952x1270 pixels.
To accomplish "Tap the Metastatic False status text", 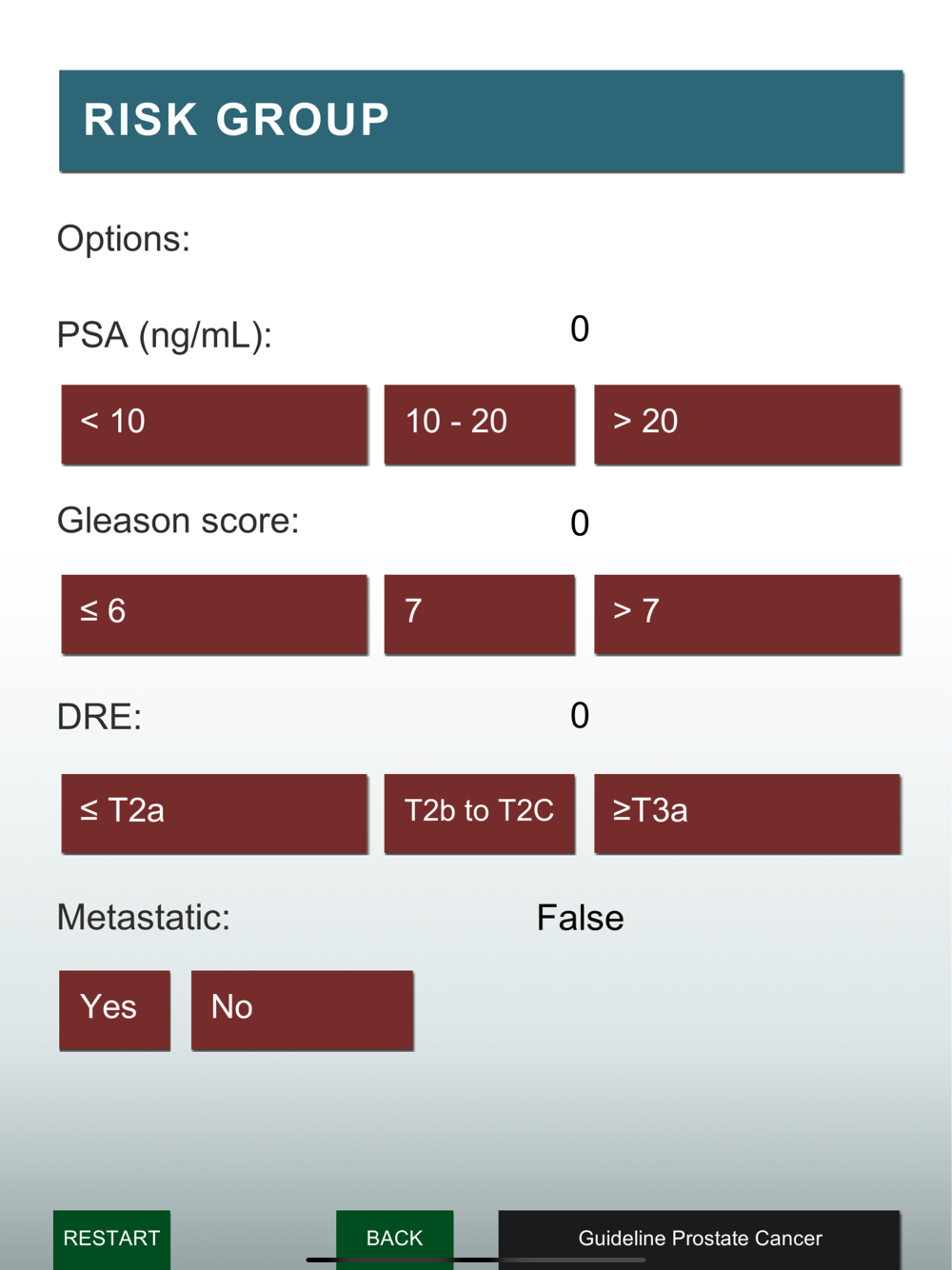I will point(580,918).
